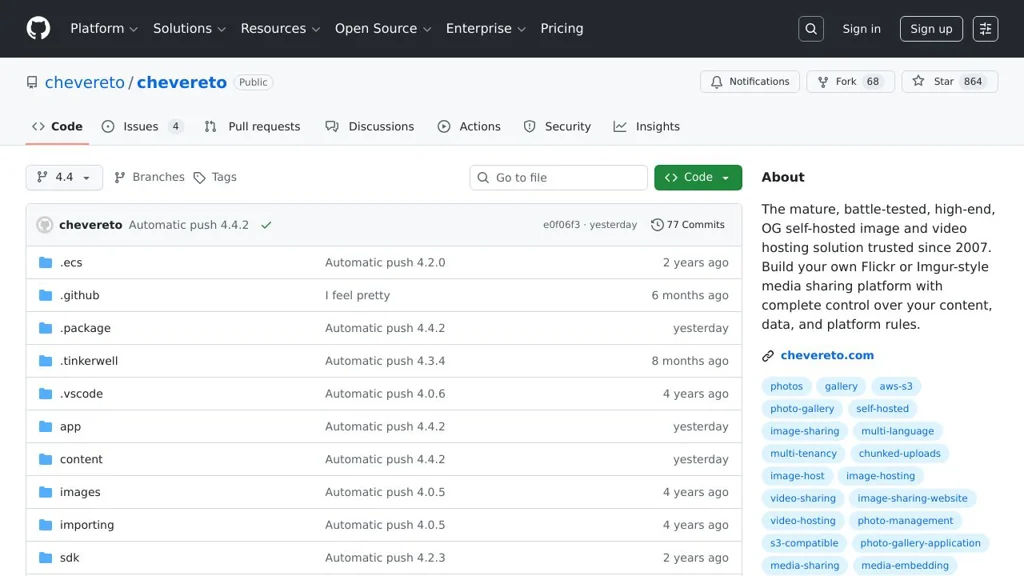Click the GitHub logo icon
Viewport: 1024px width, 576px height.
click(x=38, y=28)
